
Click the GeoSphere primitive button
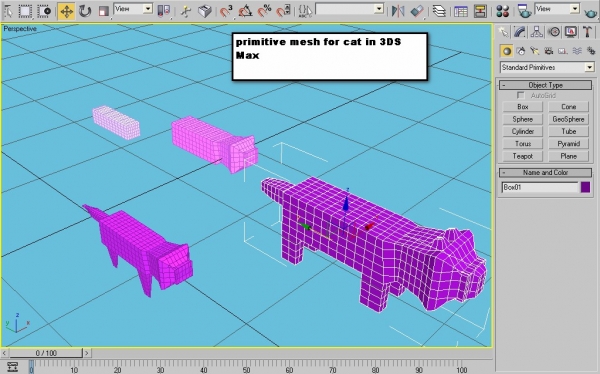[x=568, y=119]
